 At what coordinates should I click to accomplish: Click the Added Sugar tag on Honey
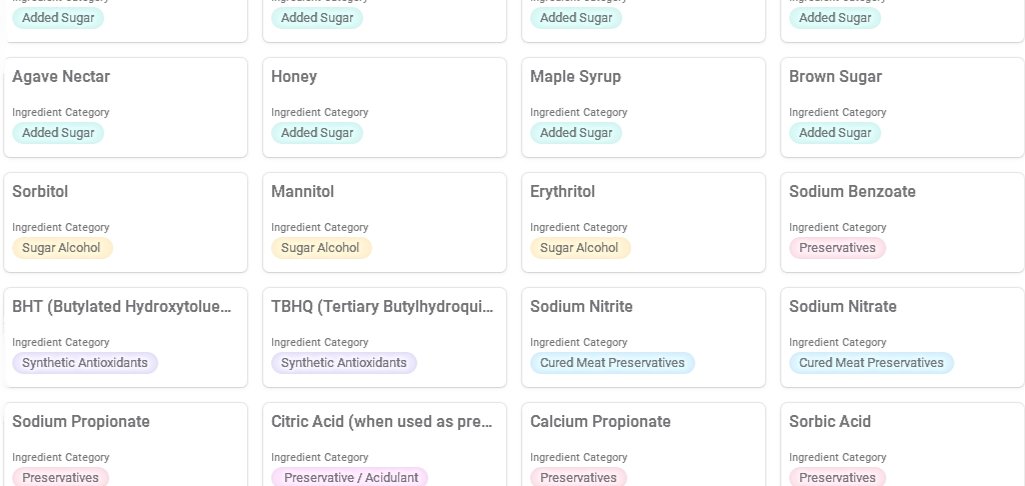click(x=317, y=133)
